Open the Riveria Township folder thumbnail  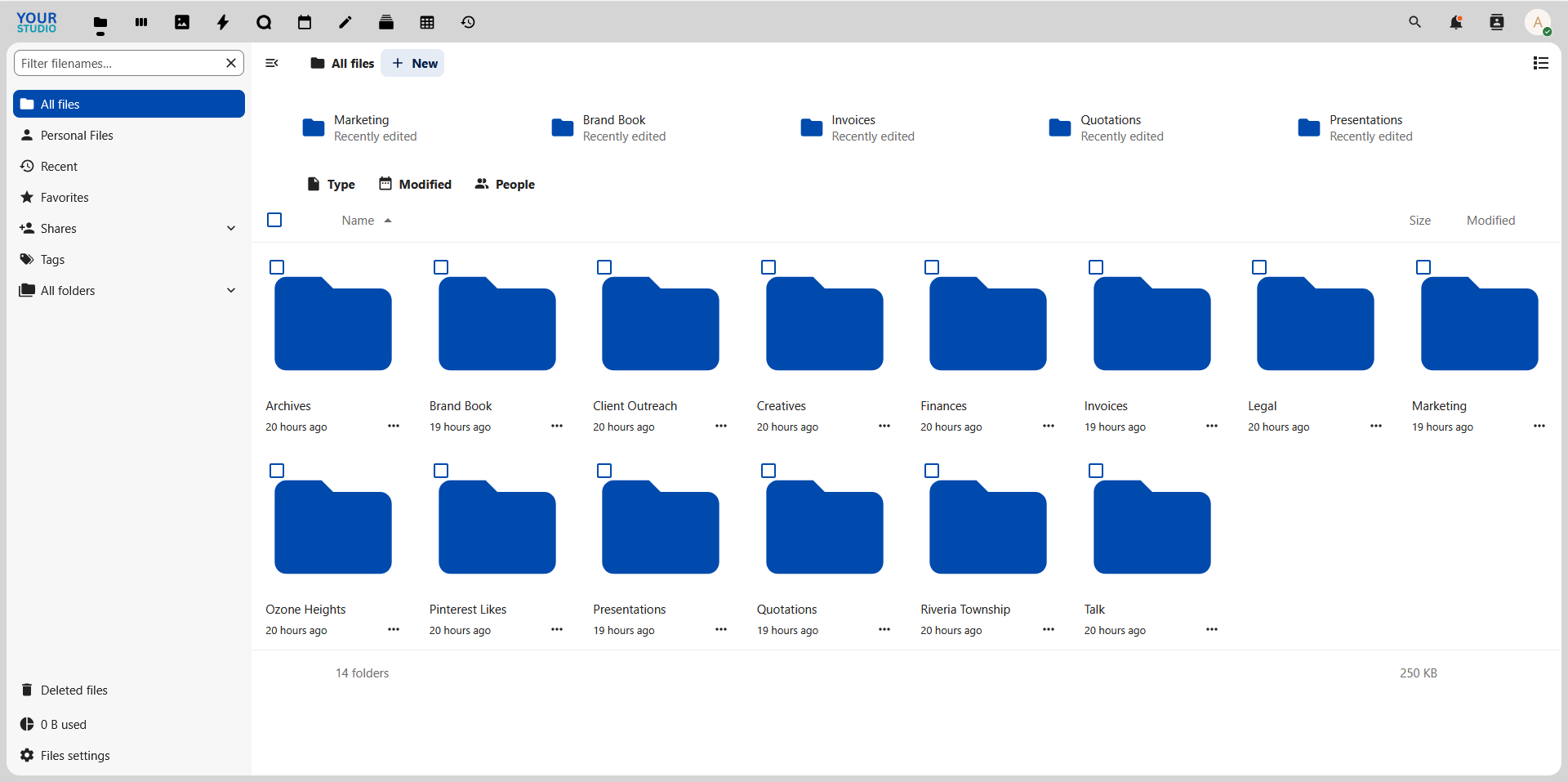point(988,527)
